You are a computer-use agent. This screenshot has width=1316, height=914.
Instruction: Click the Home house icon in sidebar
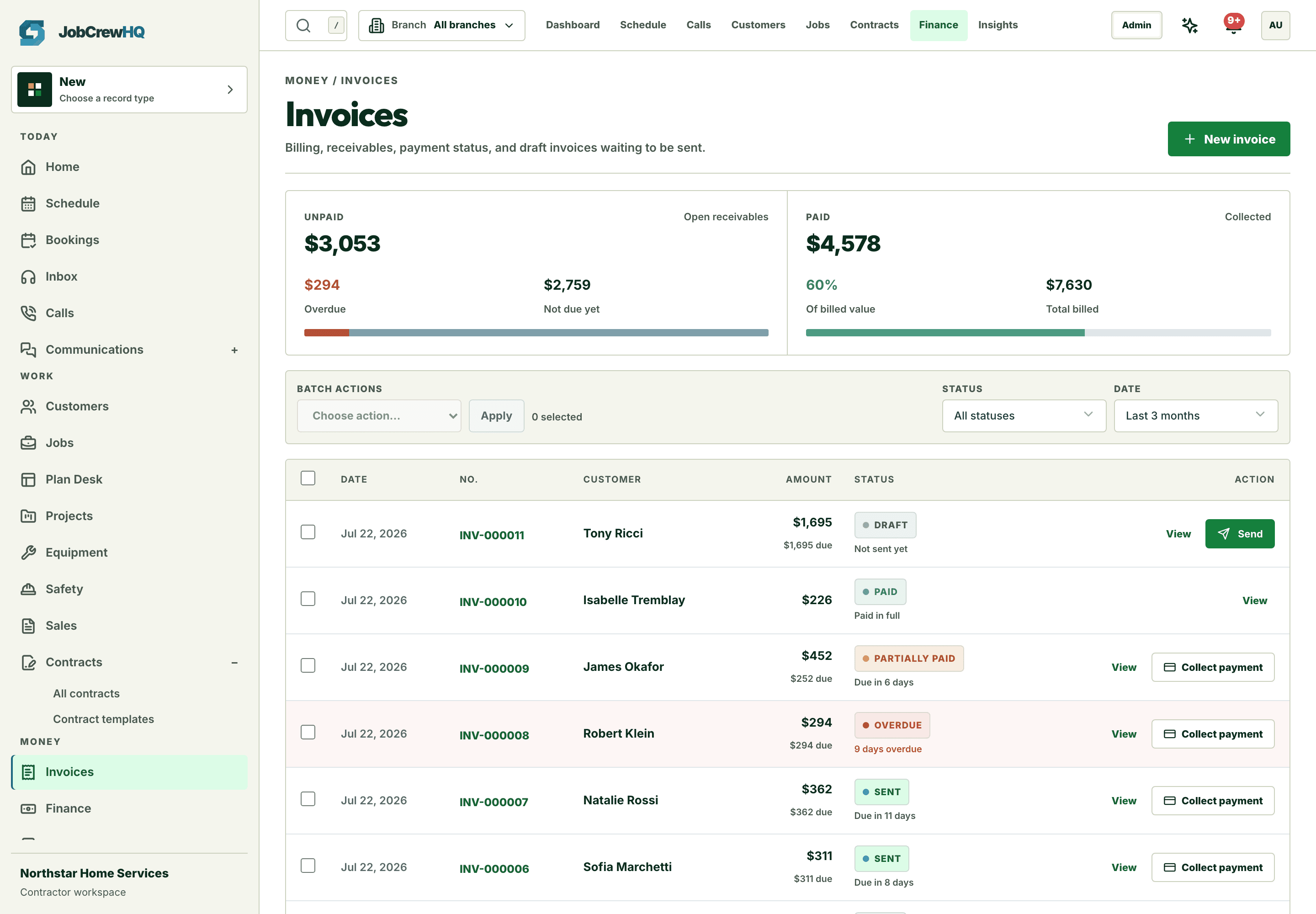[28, 167]
